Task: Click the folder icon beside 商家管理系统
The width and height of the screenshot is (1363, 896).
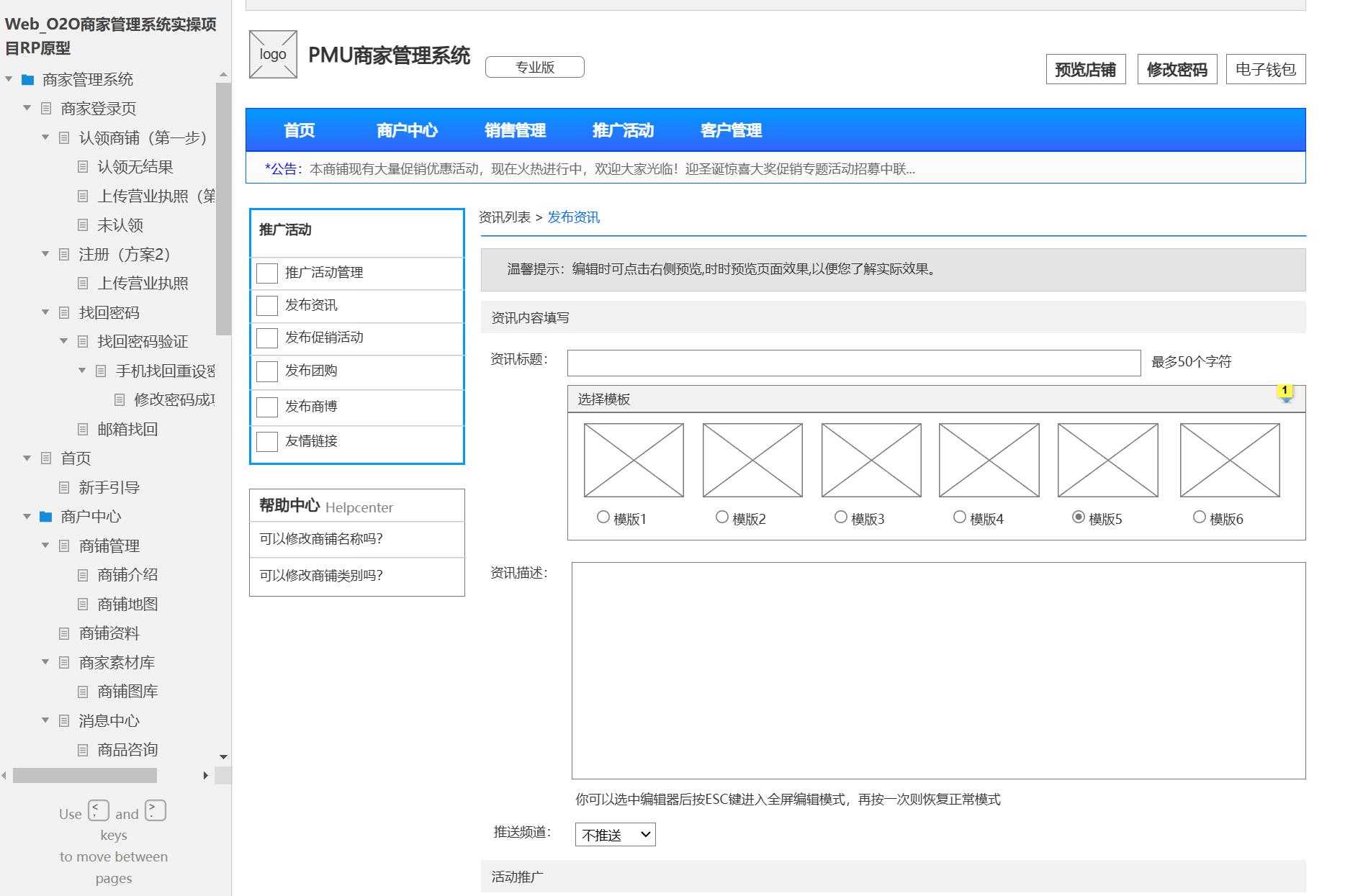Action: click(27, 79)
